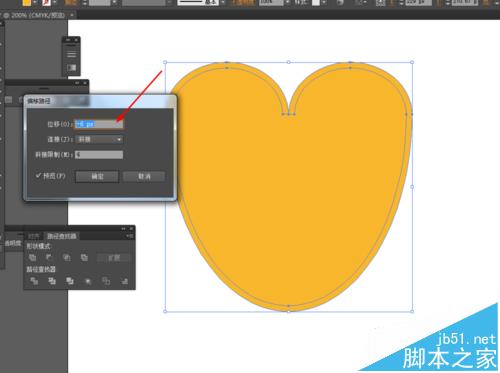Open the Pathfinder panel flyout menu

click(130, 236)
